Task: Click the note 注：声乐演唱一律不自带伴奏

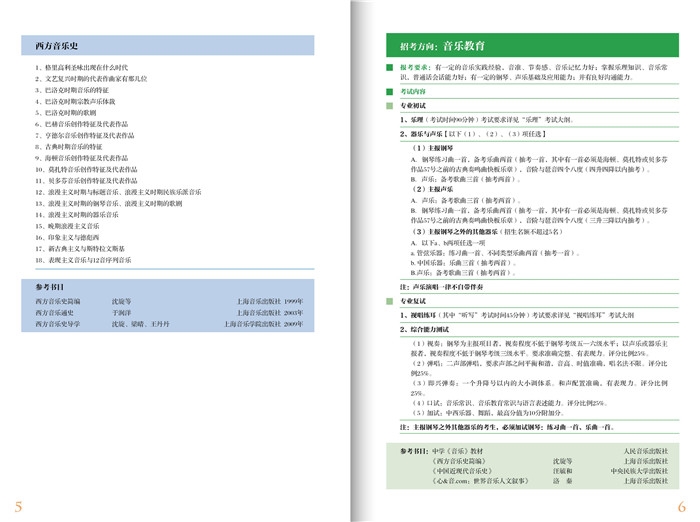Action: point(437,285)
